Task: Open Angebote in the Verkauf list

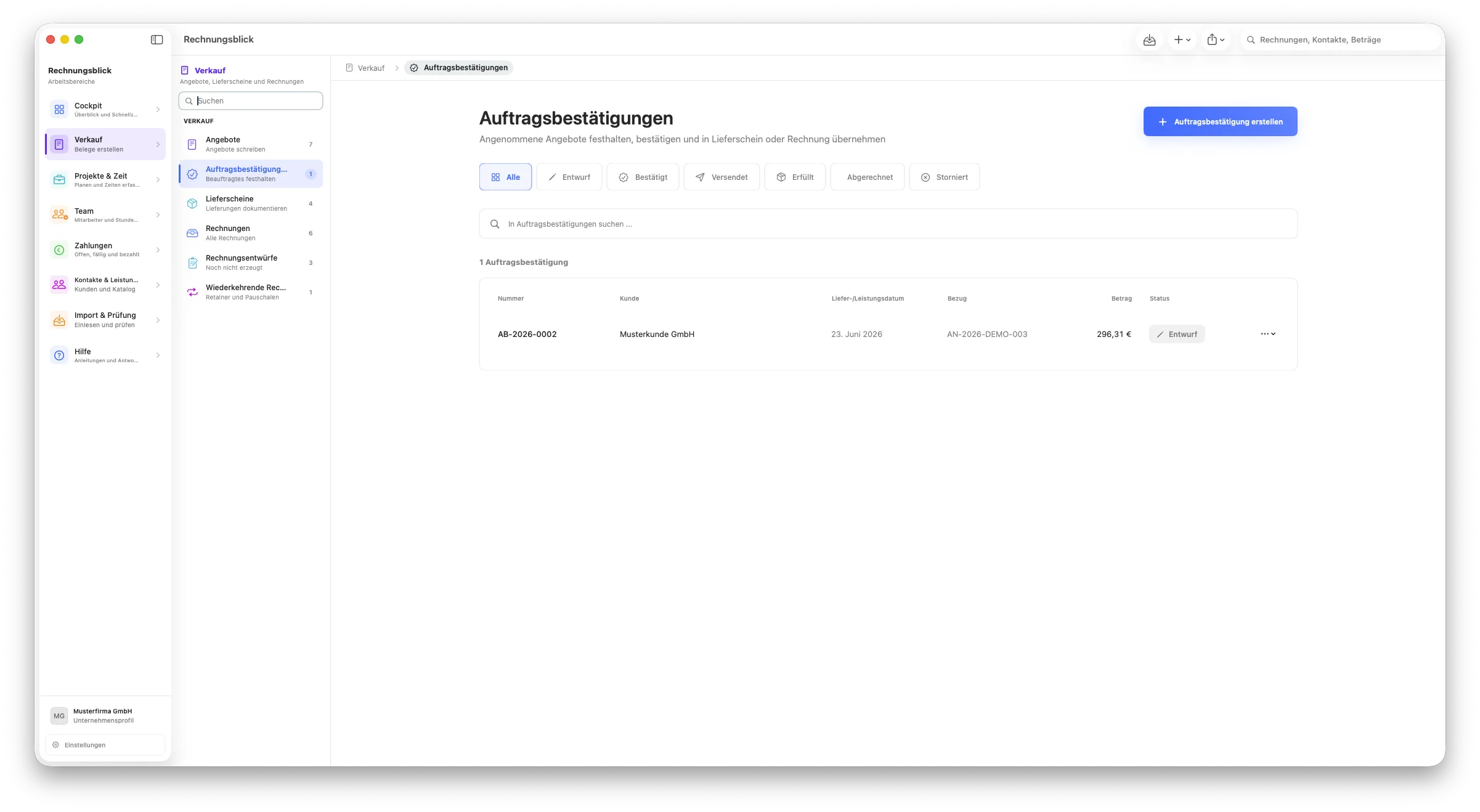Action: [x=251, y=145]
